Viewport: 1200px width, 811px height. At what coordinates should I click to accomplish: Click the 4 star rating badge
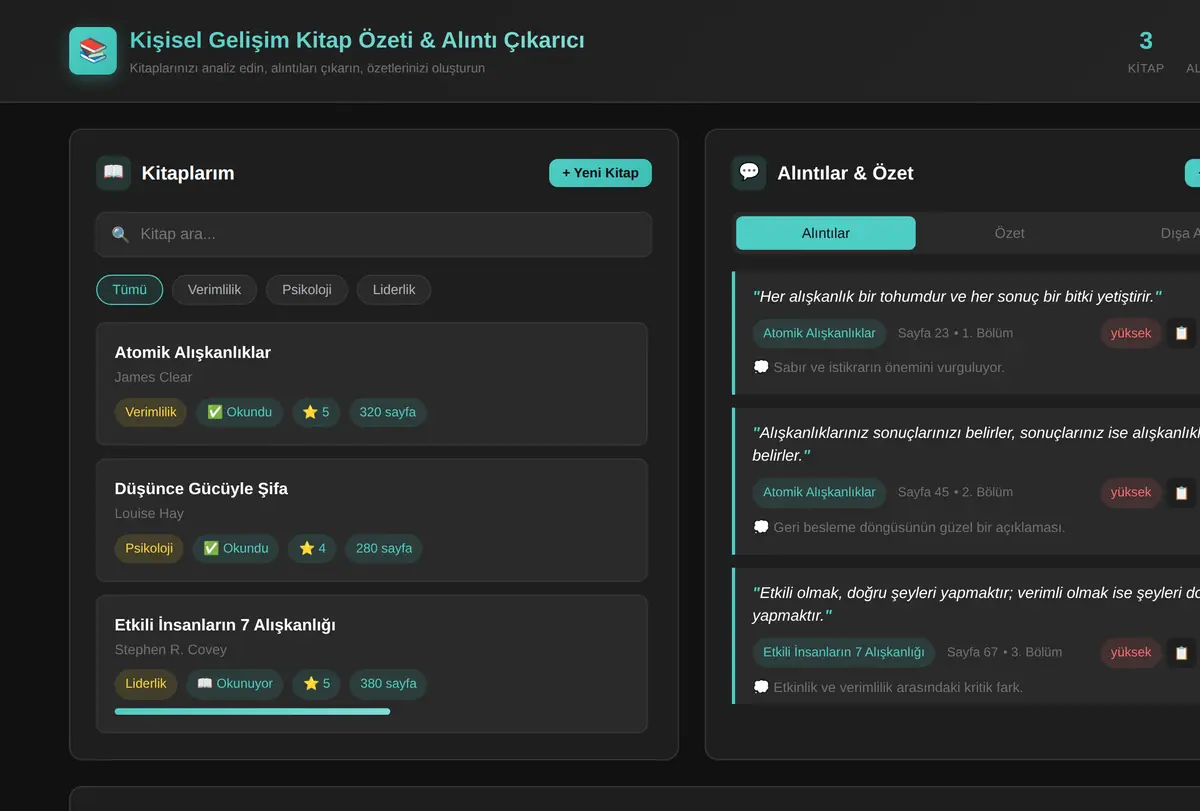pos(313,548)
